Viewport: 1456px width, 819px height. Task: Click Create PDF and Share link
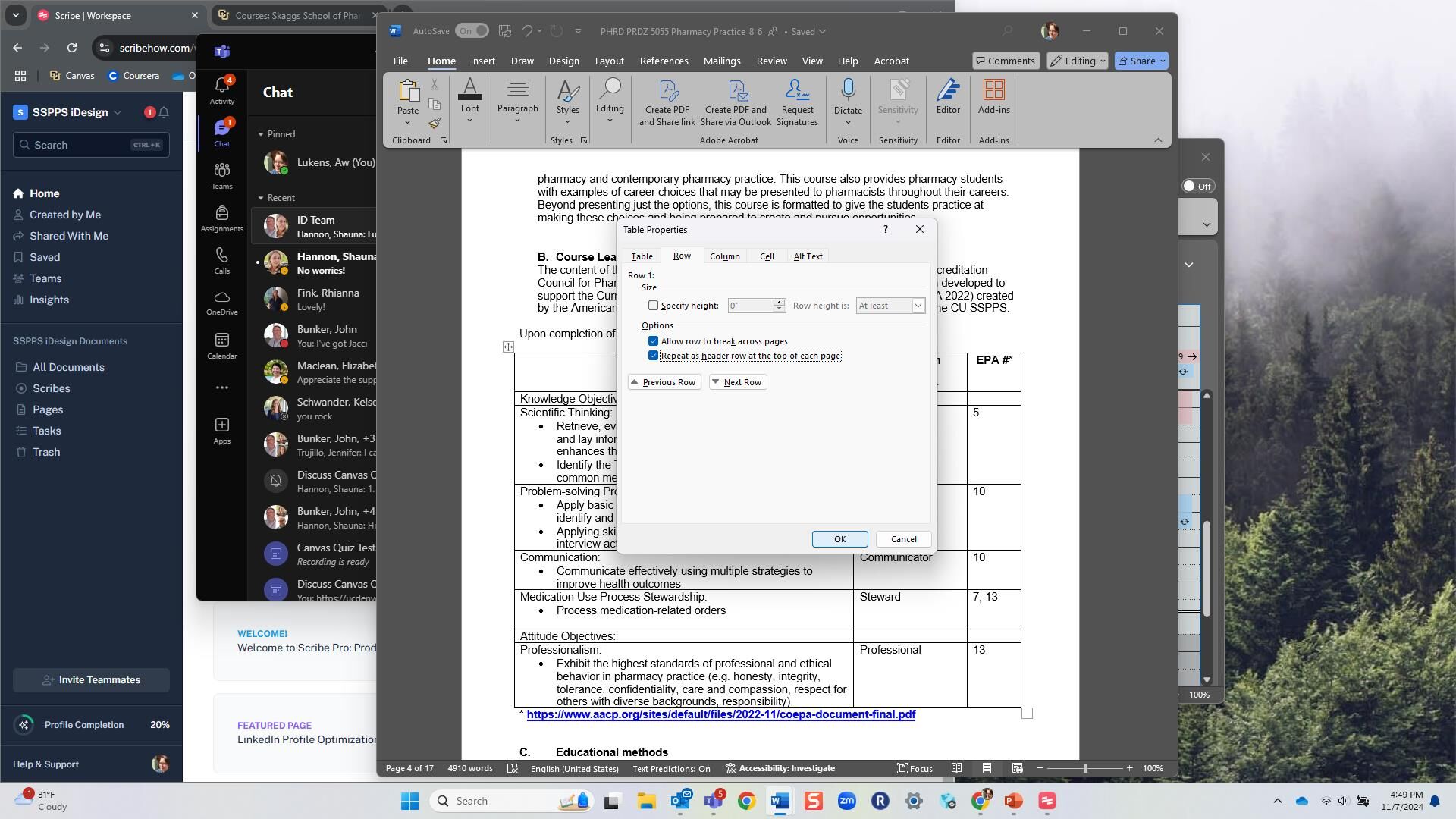pyautogui.click(x=667, y=102)
